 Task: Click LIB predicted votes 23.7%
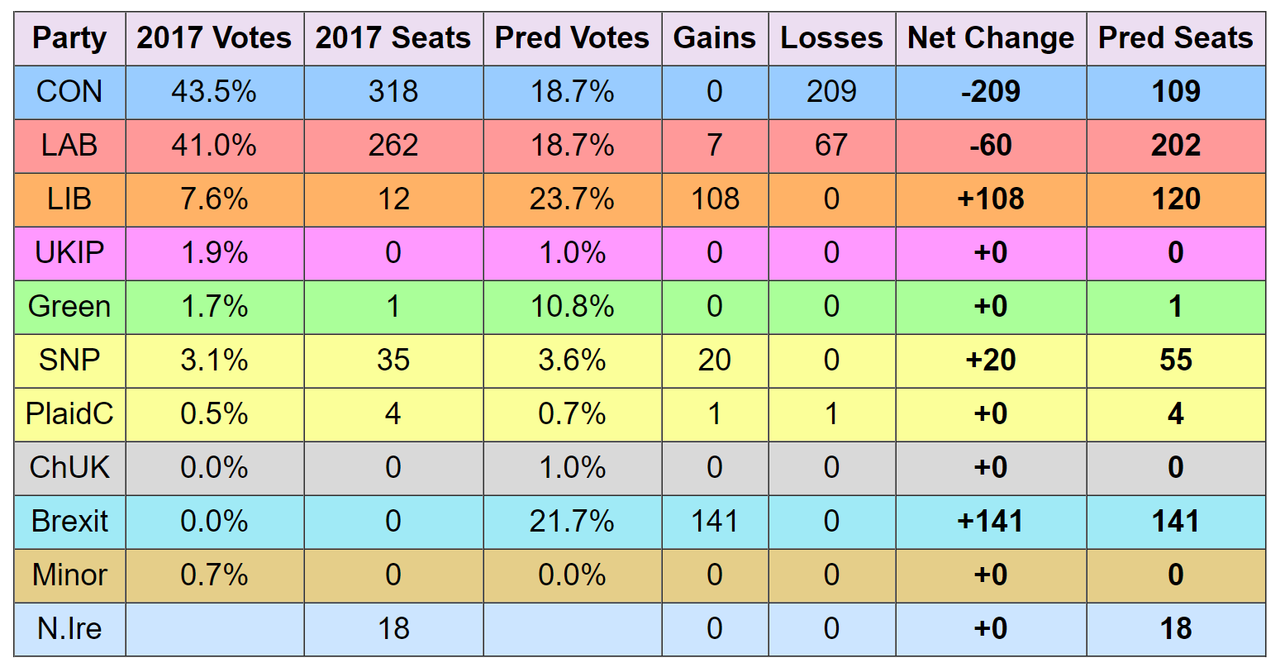pos(572,199)
